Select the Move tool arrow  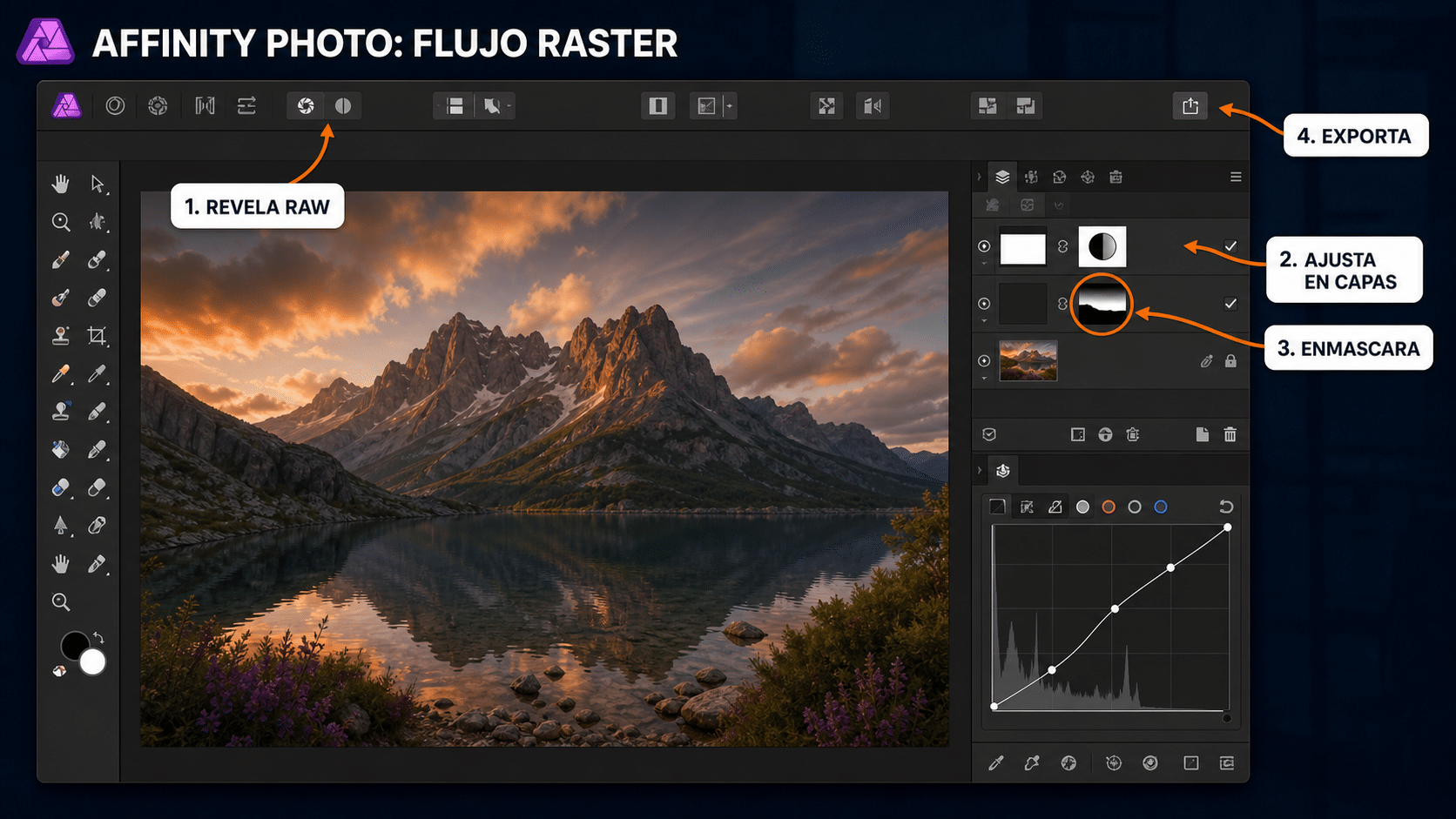(x=98, y=184)
